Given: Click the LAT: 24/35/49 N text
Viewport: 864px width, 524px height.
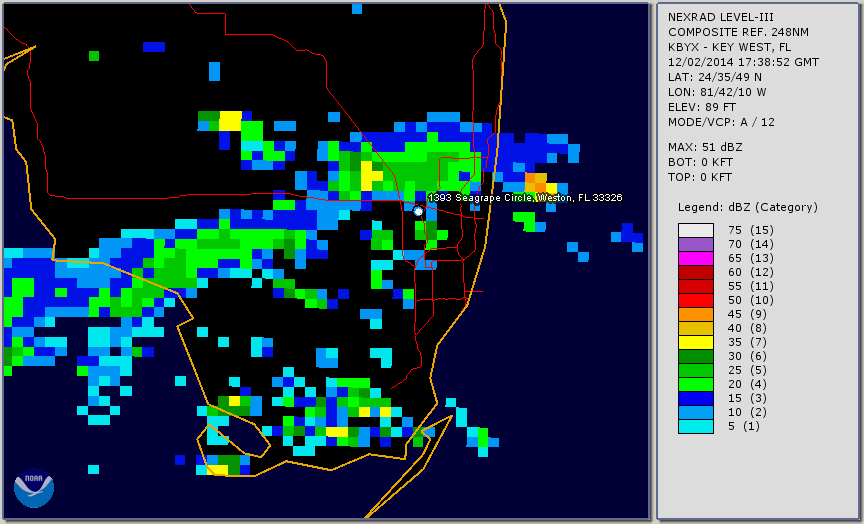Looking at the screenshot, I should [x=715, y=77].
